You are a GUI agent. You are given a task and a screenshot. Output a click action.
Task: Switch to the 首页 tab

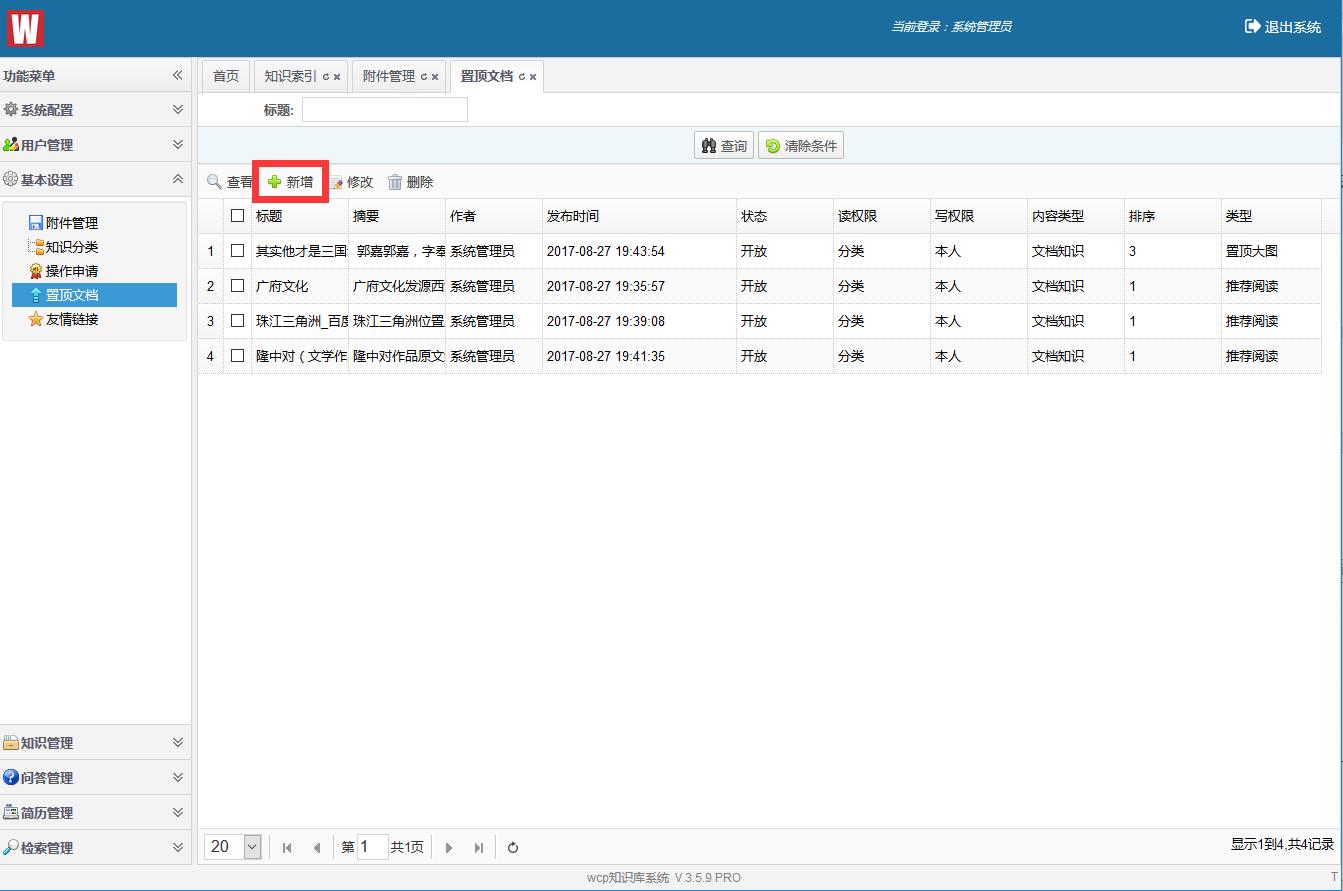tap(226, 76)
